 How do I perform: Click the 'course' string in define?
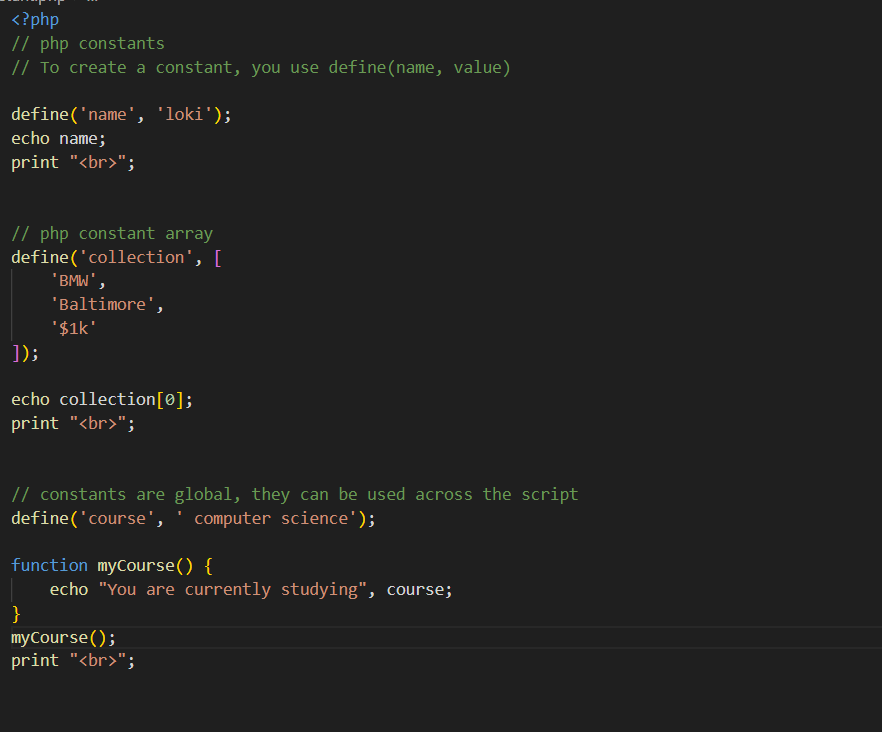117,519
